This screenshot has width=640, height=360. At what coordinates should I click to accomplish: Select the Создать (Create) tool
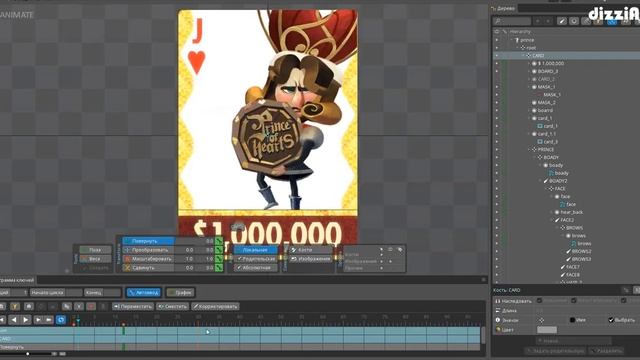(x=95, y=268)
